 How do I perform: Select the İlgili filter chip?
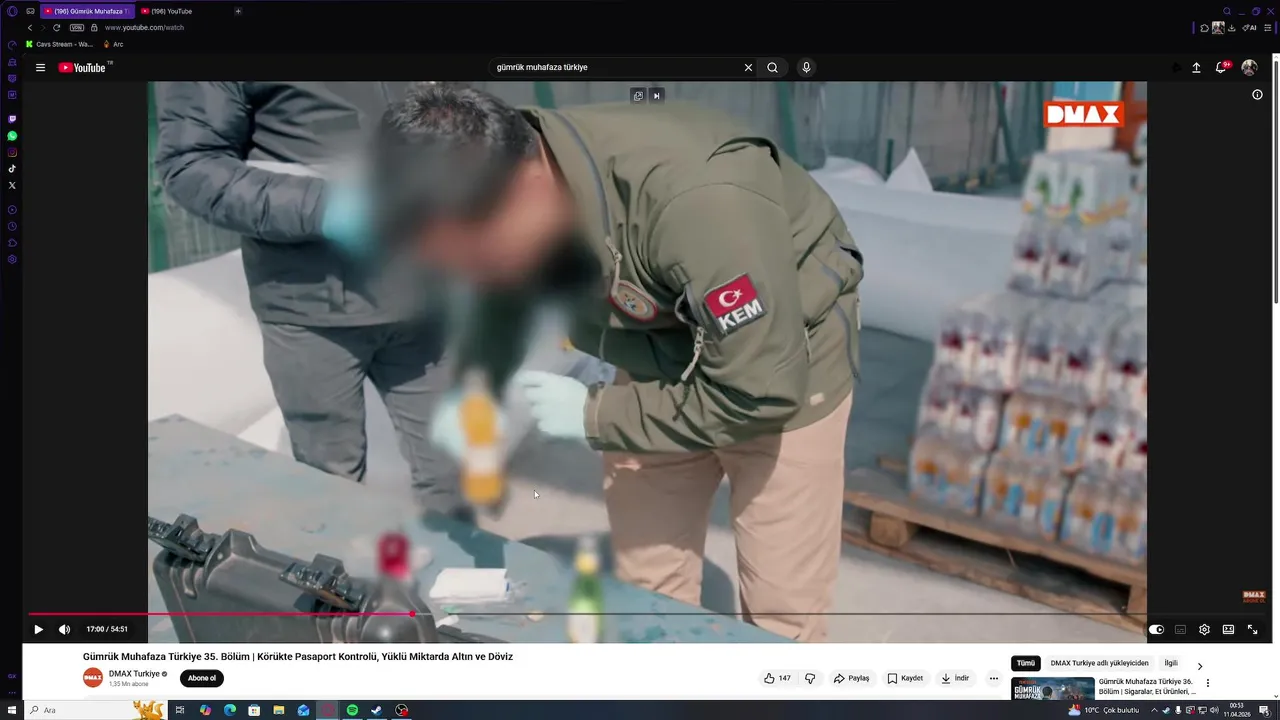click(x=1171, y=663)
